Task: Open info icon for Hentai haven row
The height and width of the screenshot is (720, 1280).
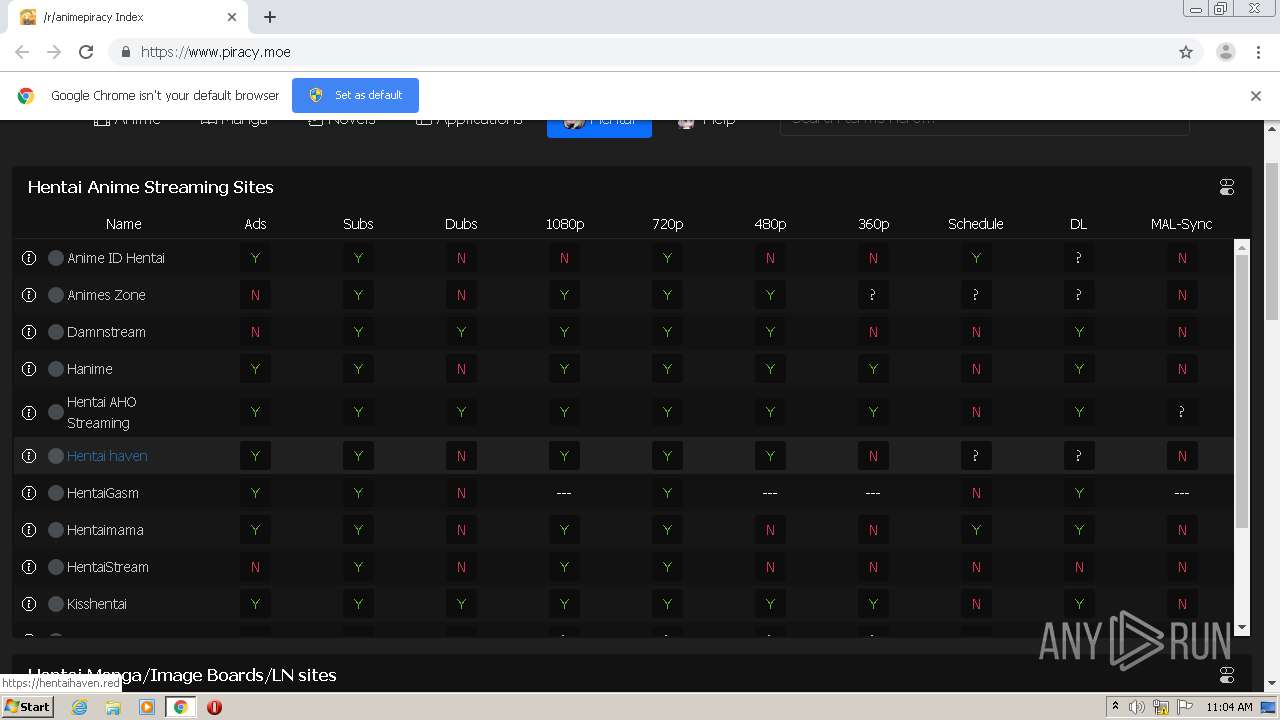Action: (x=29, y=456)
